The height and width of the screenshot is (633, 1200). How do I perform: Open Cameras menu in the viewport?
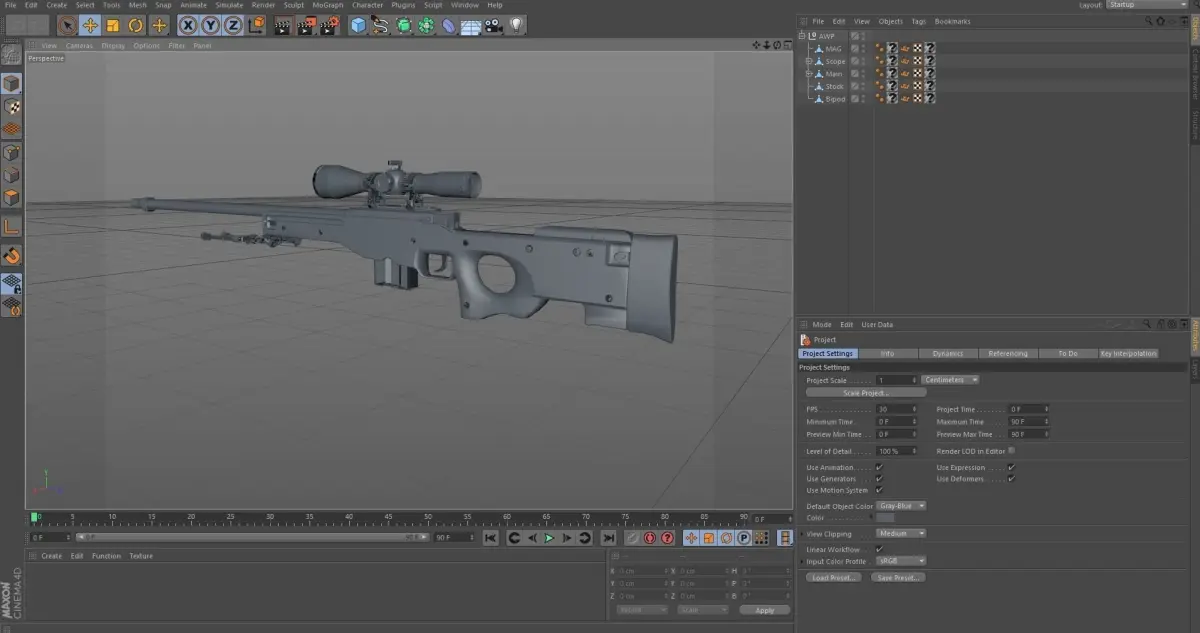pos(79,45)
